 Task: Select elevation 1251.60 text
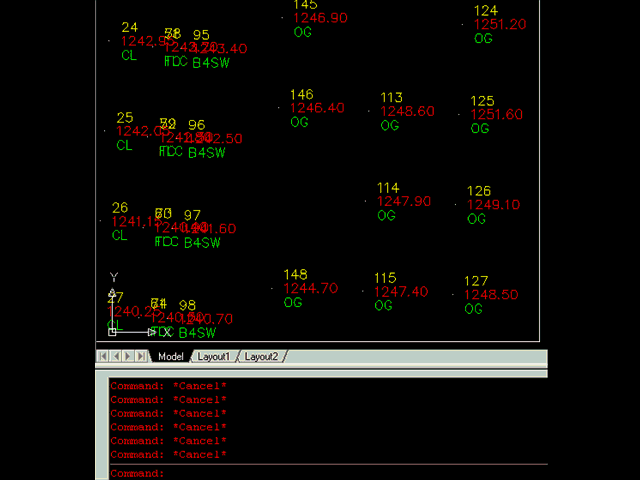pos(496,115)
